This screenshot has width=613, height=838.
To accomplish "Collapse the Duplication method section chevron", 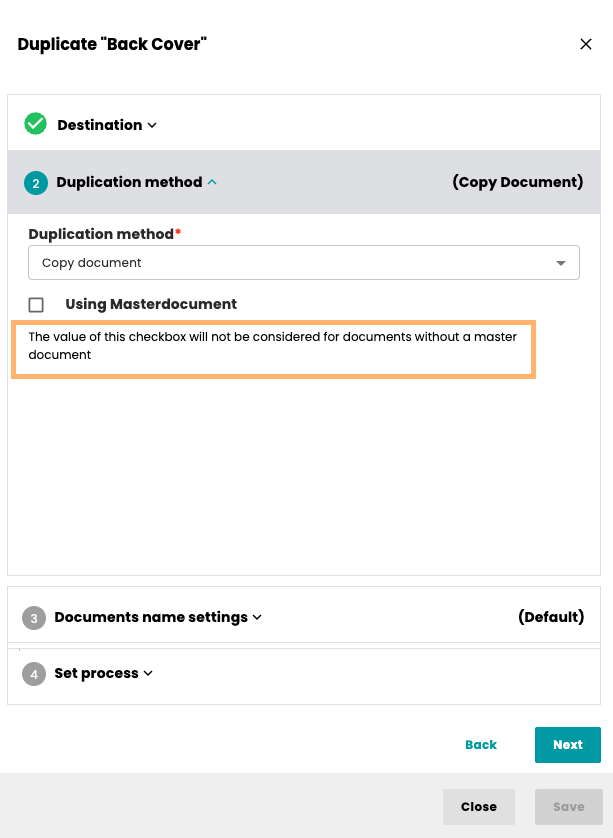I will [212, 182].
